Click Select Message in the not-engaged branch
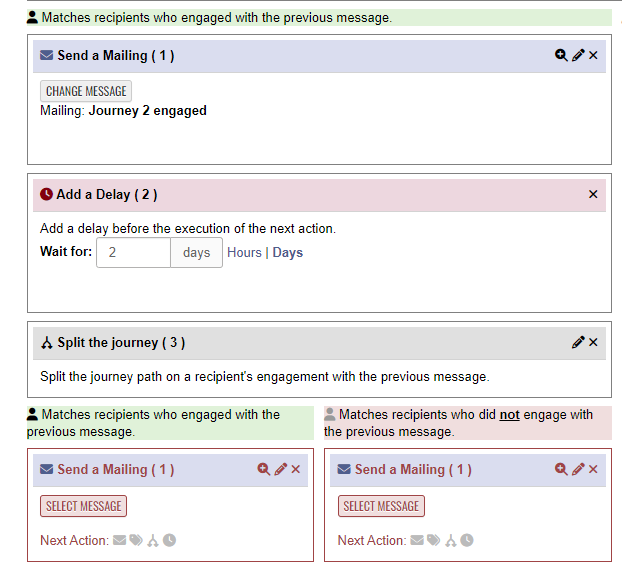This screenshot has height=582, width=622. coord(381,506)
